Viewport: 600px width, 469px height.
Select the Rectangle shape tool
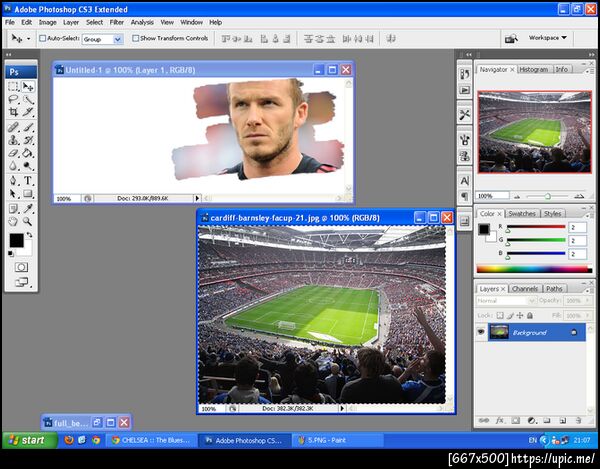tap(28, 194)
